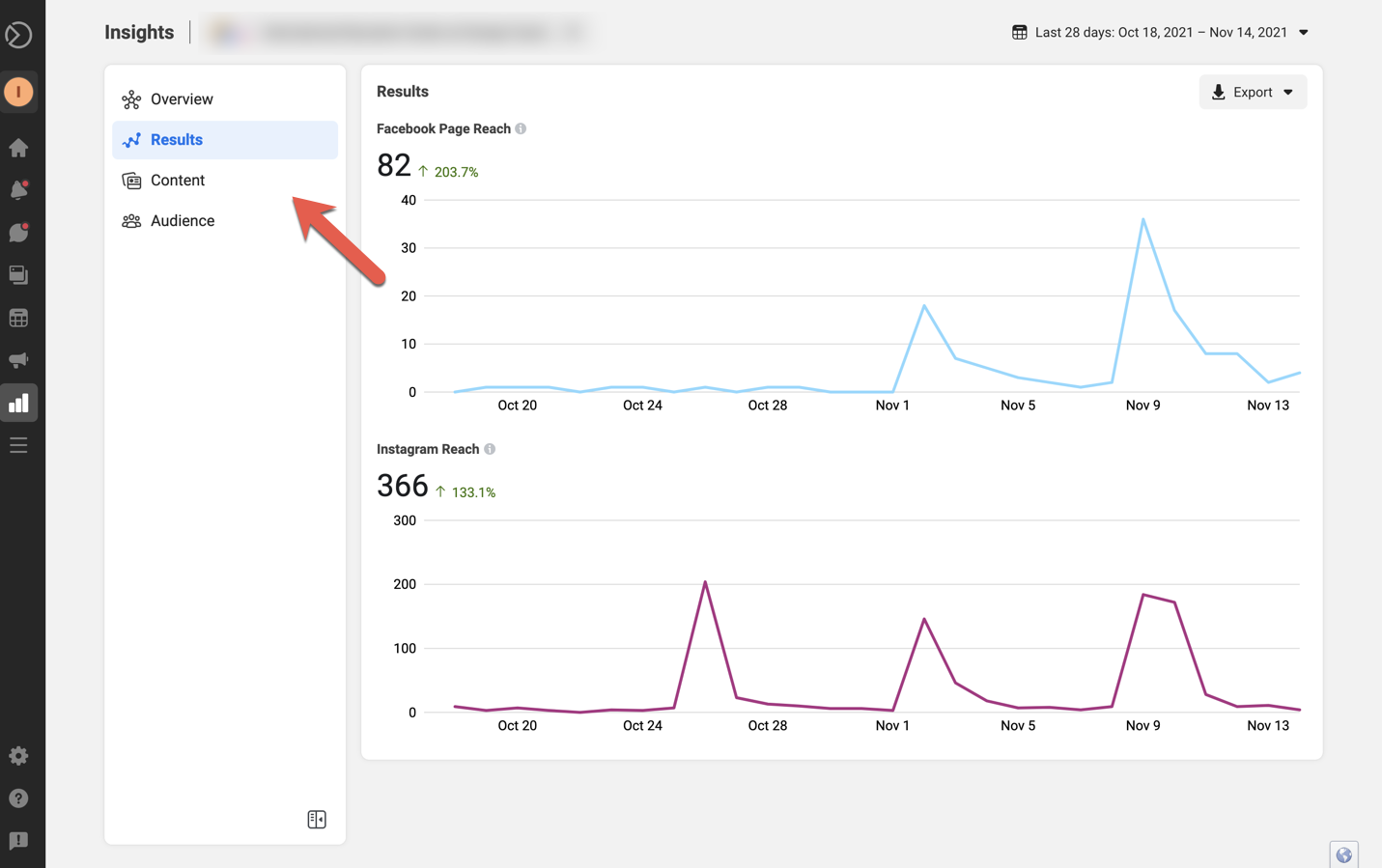Collapse the side panel icon
The height and width of the screenshot is (868, 1382).
[x=317, y=820]
